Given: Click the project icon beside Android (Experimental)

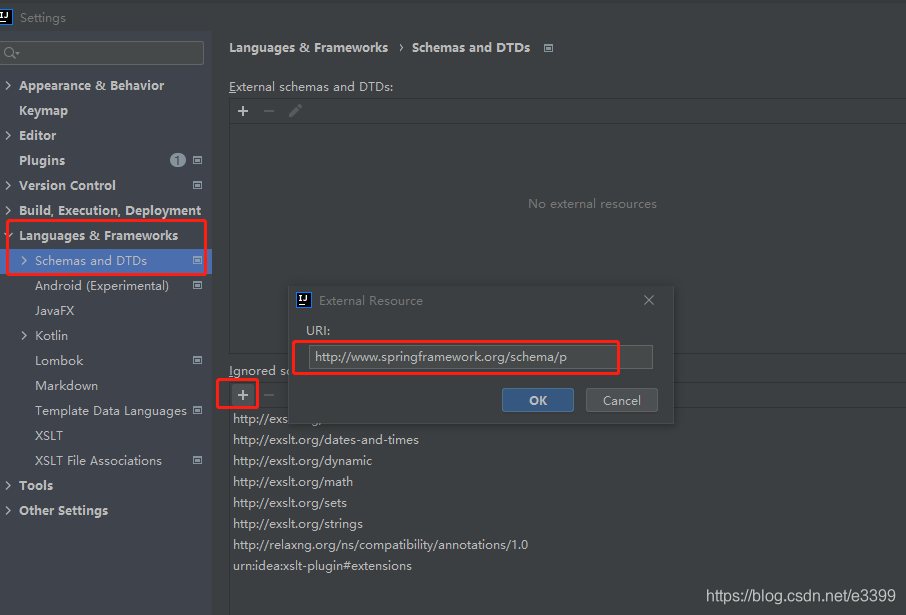Looking at the screenshot, I should tap(198, 285).
